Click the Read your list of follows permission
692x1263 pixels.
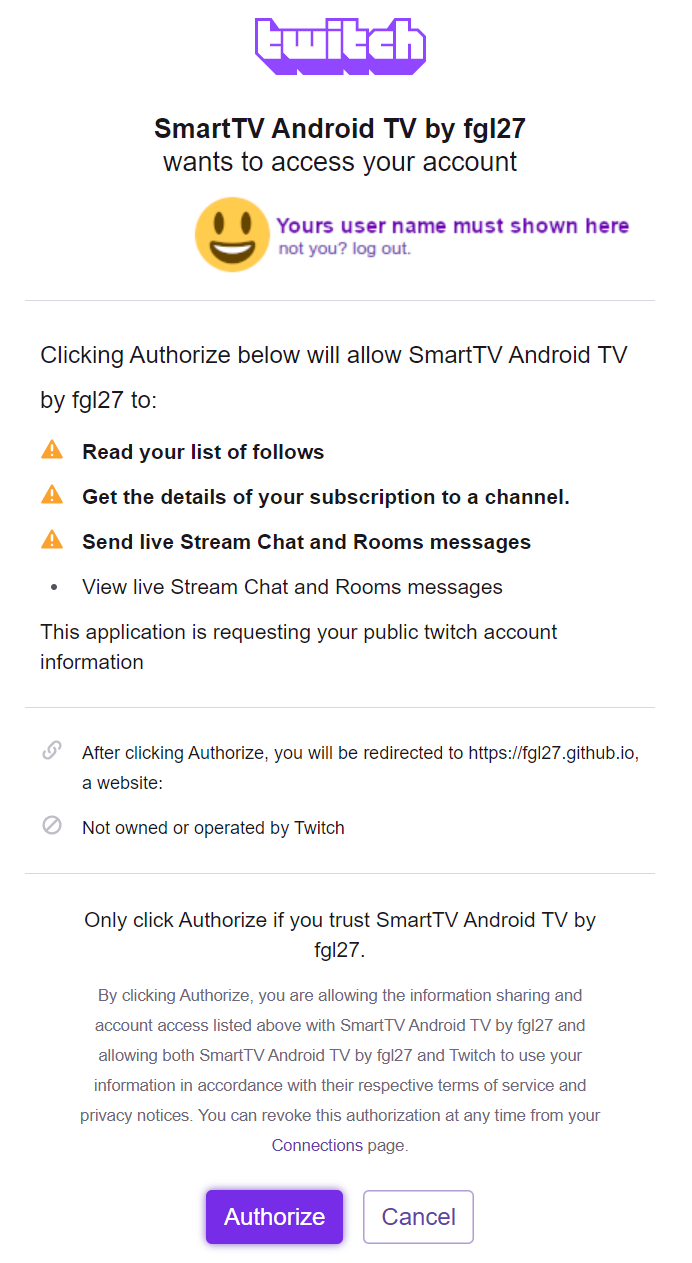tap(203, 452)
